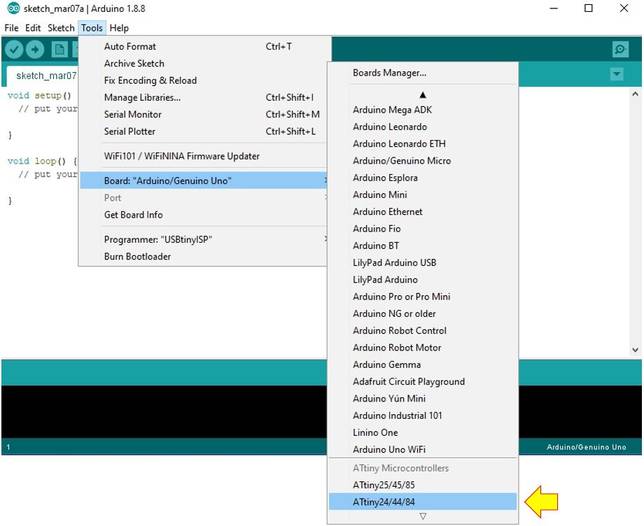644x526 pixels.
Task: Select Arduino Mega ADK board
Action: tap(423, 110)
